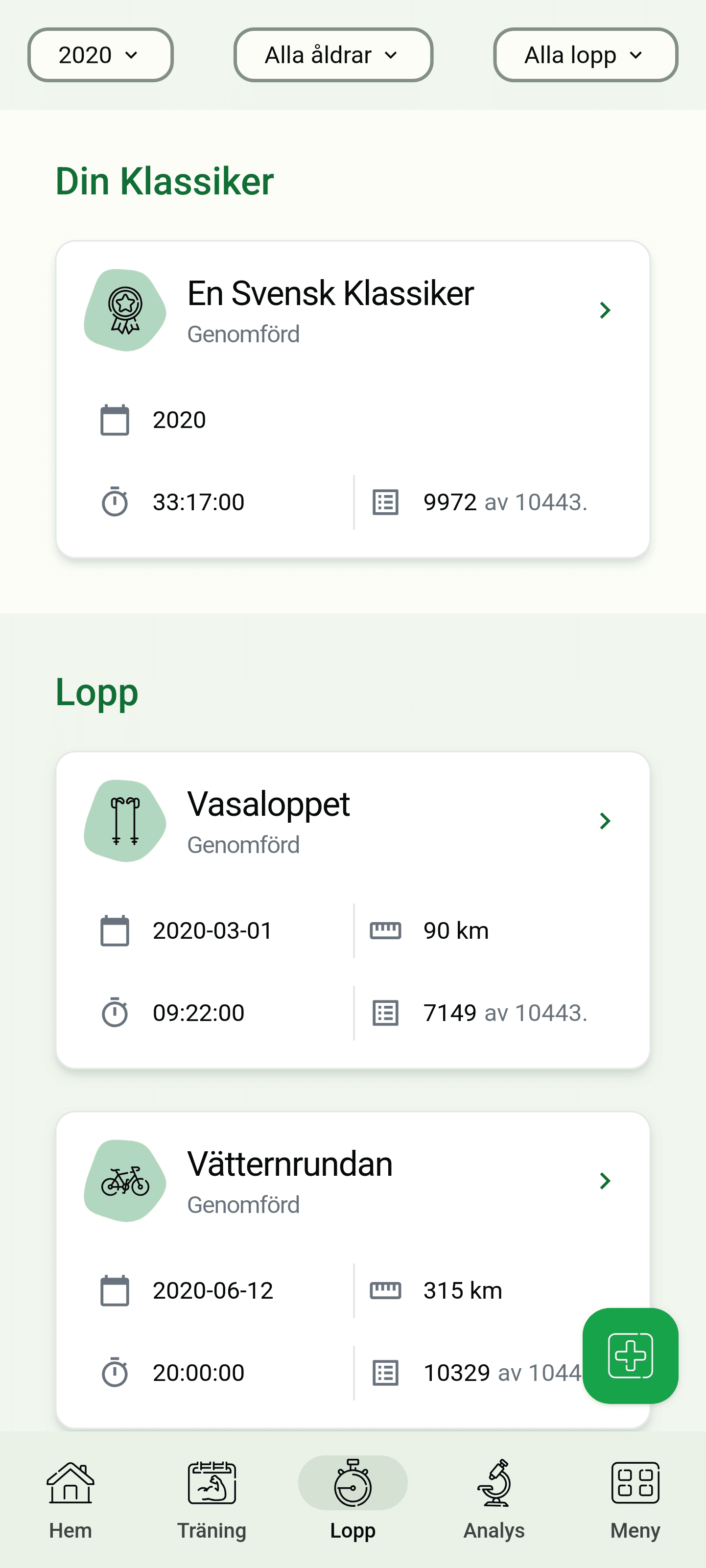Viewport: 706px width, 1568px height.
Task: Open the Vasaloppet race title
Action: tap(268, 804)
